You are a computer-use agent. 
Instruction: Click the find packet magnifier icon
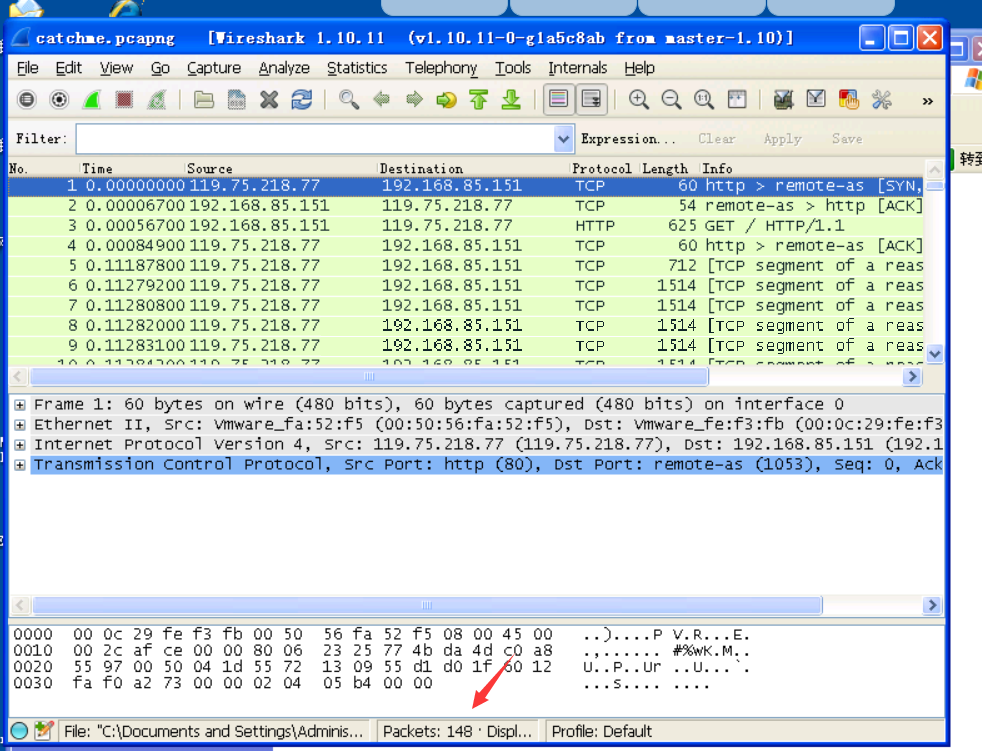click(349, 99)
